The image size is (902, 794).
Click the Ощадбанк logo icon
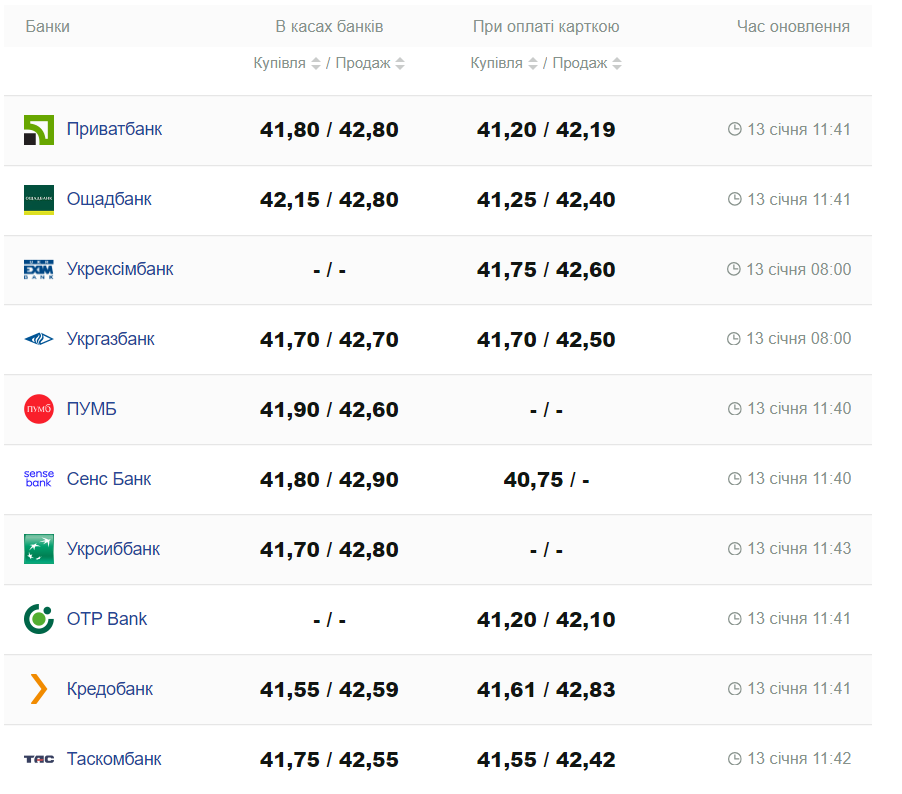pyautogui.click(x=39, y=200)
